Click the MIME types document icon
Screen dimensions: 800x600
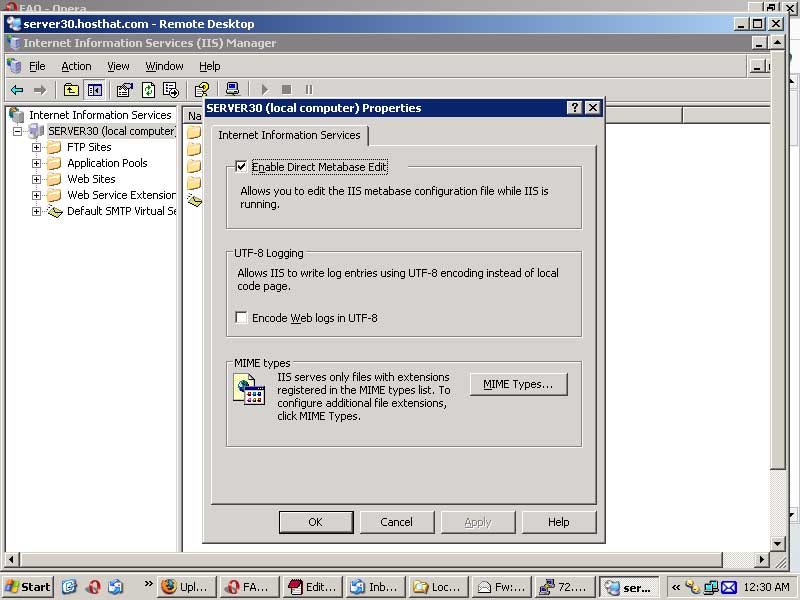(249, 389)
